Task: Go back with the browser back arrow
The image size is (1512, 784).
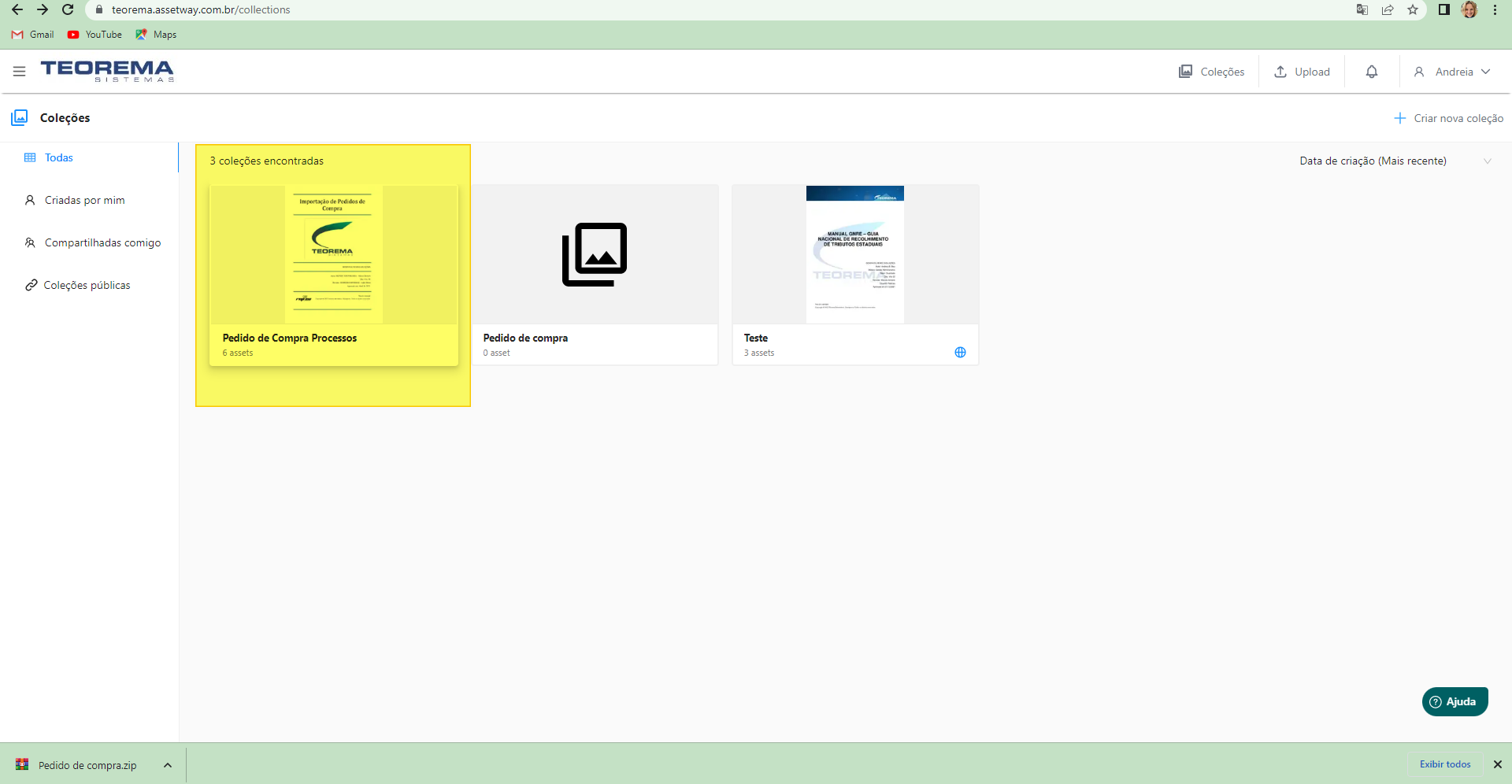Action: point(17,9)
